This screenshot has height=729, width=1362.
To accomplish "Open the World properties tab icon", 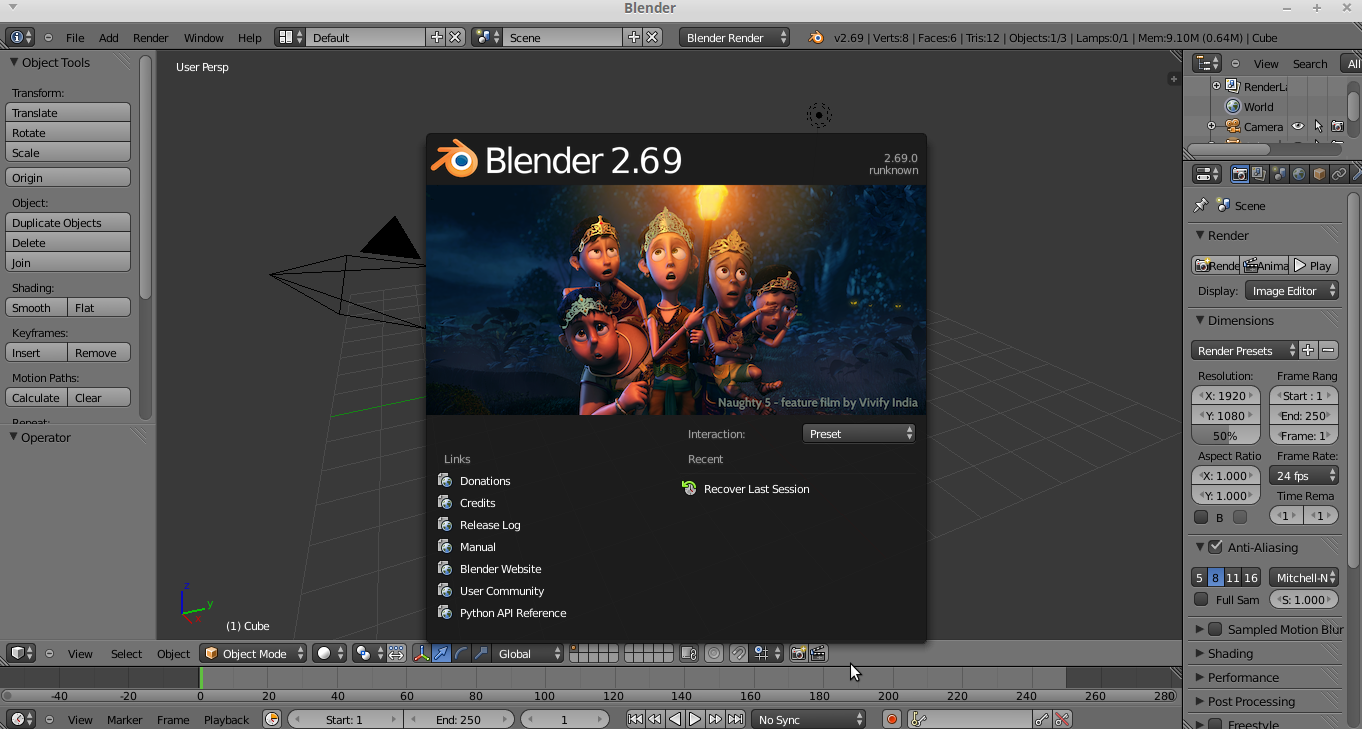I will 1299,174.
